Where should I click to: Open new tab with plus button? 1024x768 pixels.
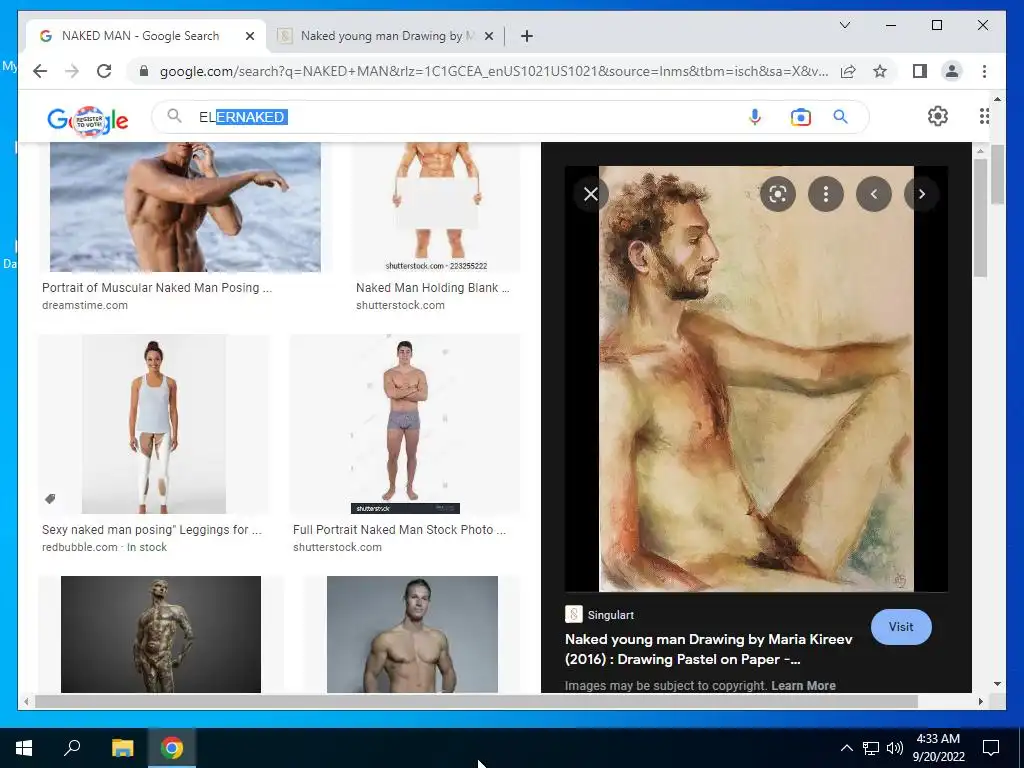526,36
